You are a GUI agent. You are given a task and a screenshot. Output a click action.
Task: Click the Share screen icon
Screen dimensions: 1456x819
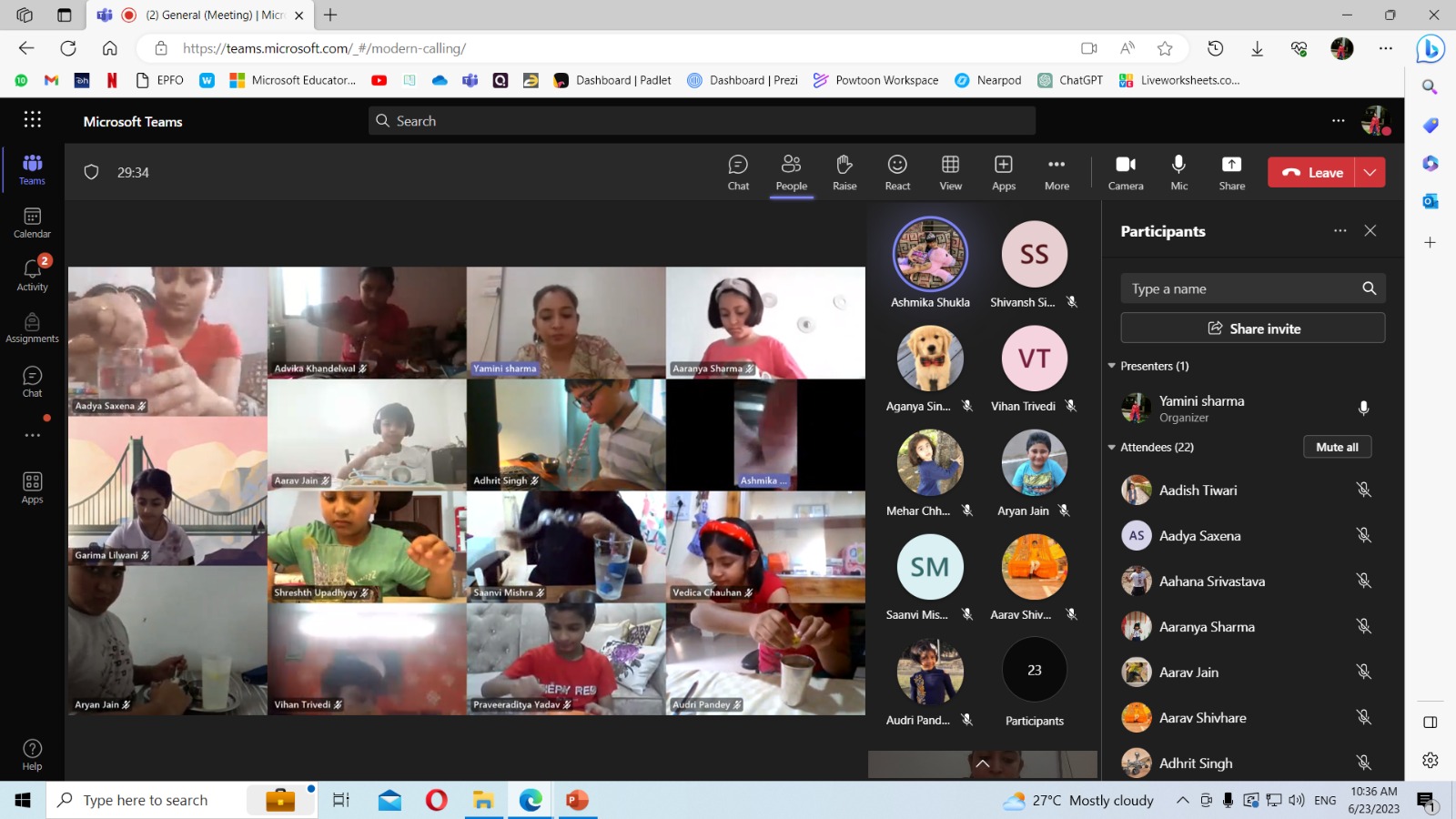click(x=1231, y=172)
